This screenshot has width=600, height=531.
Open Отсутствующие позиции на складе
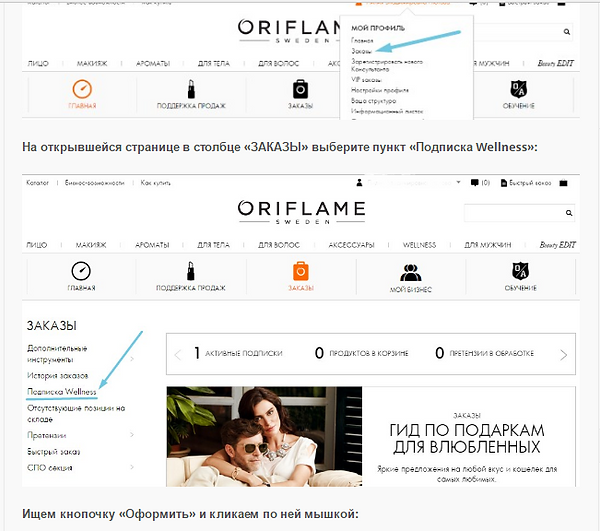(76, 414)
